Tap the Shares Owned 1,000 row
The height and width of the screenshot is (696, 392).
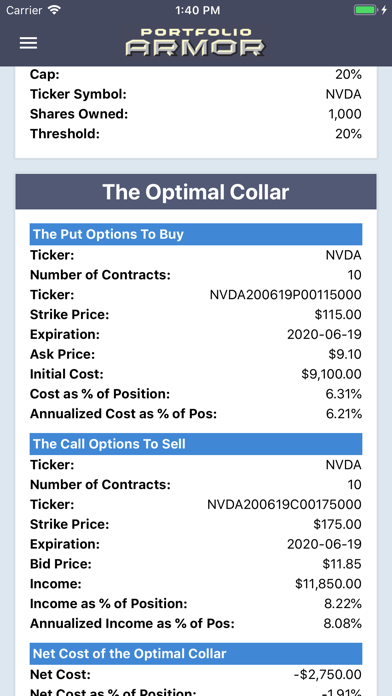(196, 114)
